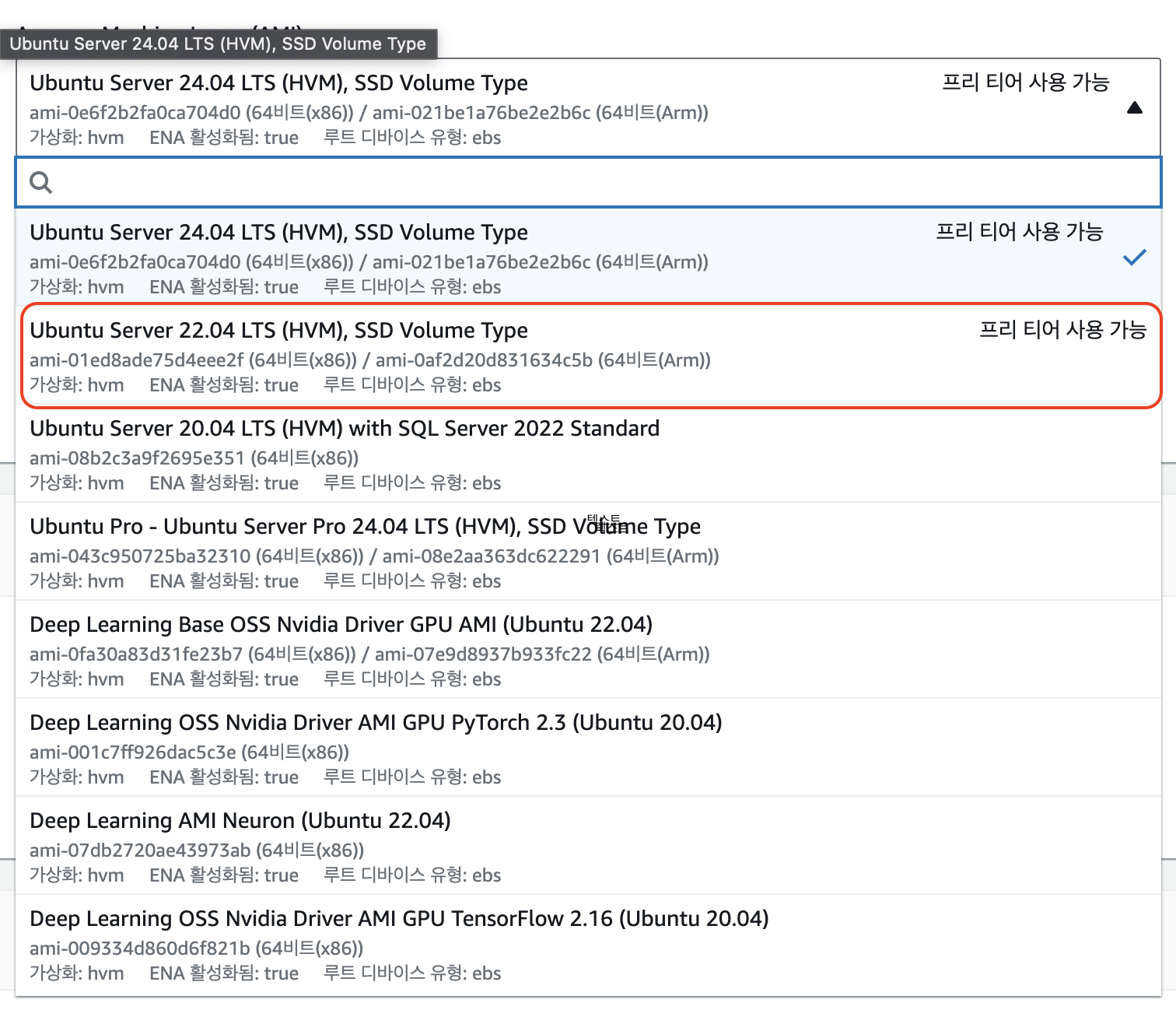Click AMI ID ami-07db2720ae43973ab text
The width and height of the screenshot is (1176, 1010).
pyautogui.click(x=140, y=850)
